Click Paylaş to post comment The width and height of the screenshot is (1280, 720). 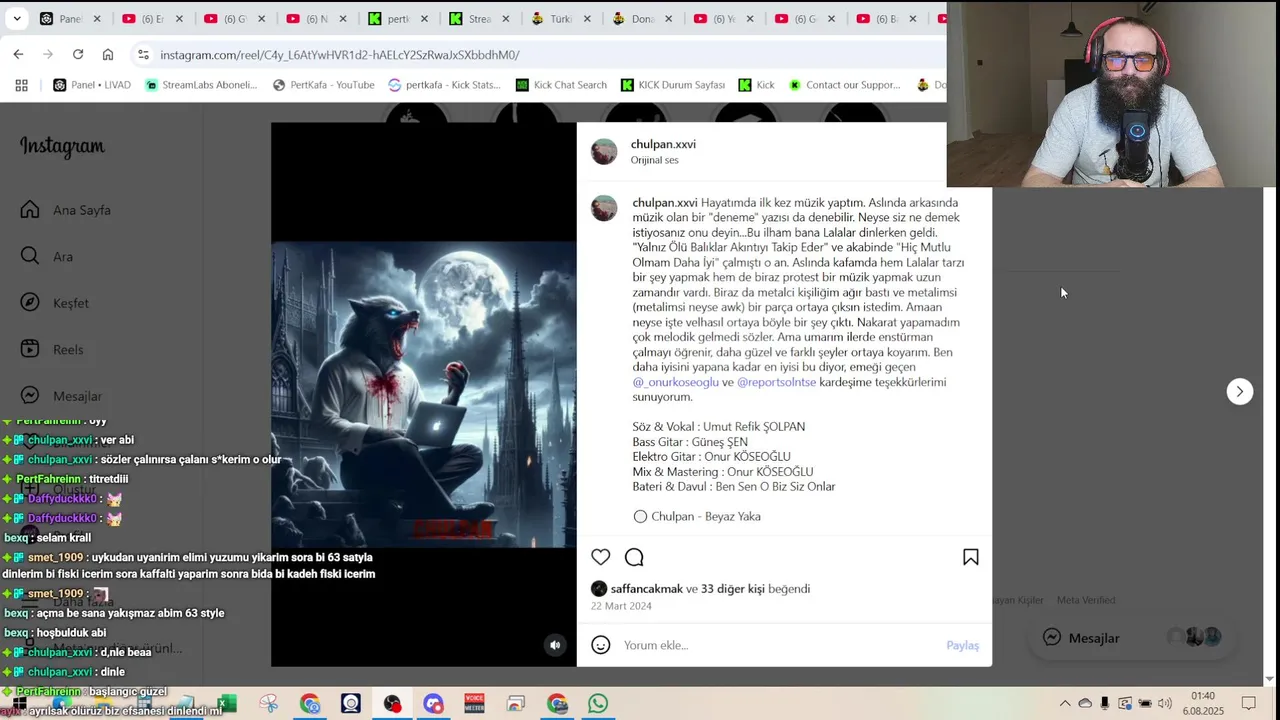click(x=962, y=645)
